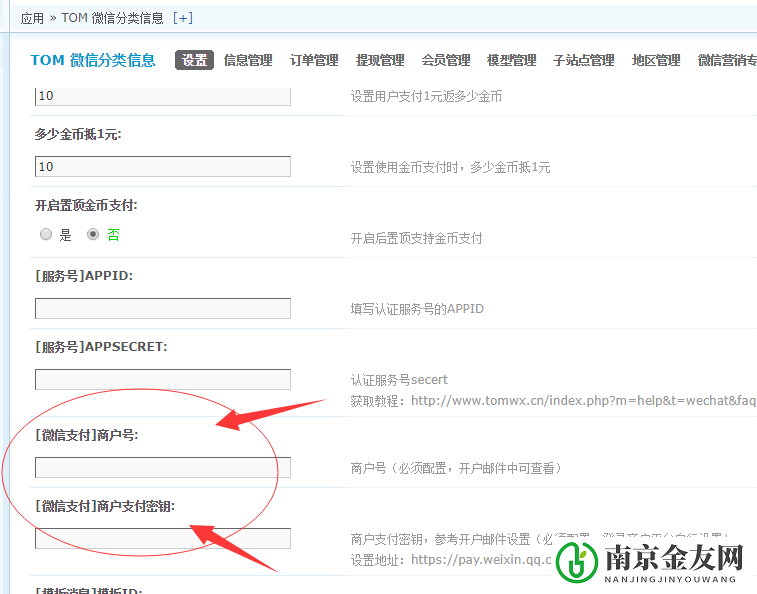Click the [服务号]APPSECRET input field
Viewport: 757px width, 594px height.
tap(163, 379)
